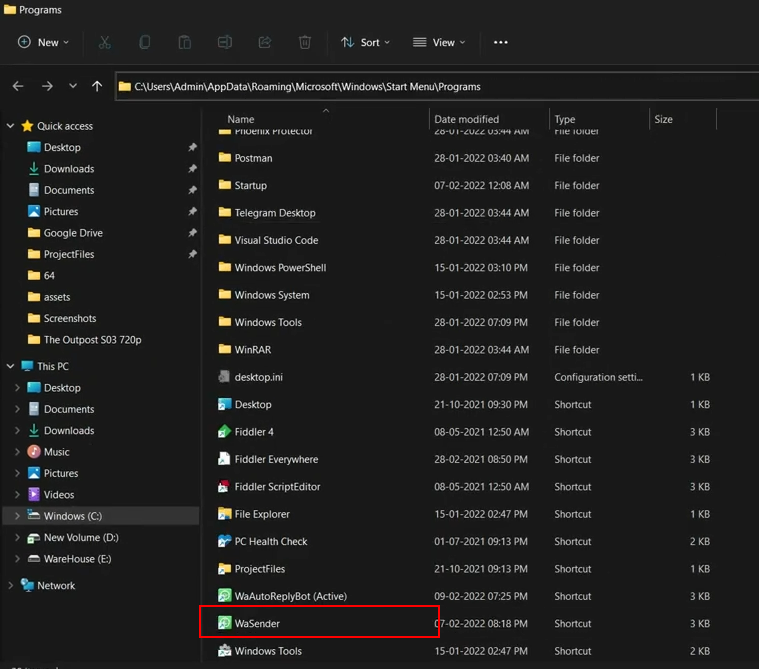Collapse the Quick access section

point(11,126)
